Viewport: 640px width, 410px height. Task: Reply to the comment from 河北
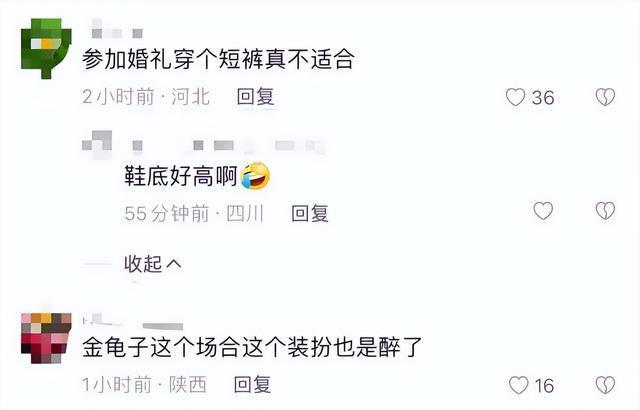pyautogui.click(x=256, y=97)
